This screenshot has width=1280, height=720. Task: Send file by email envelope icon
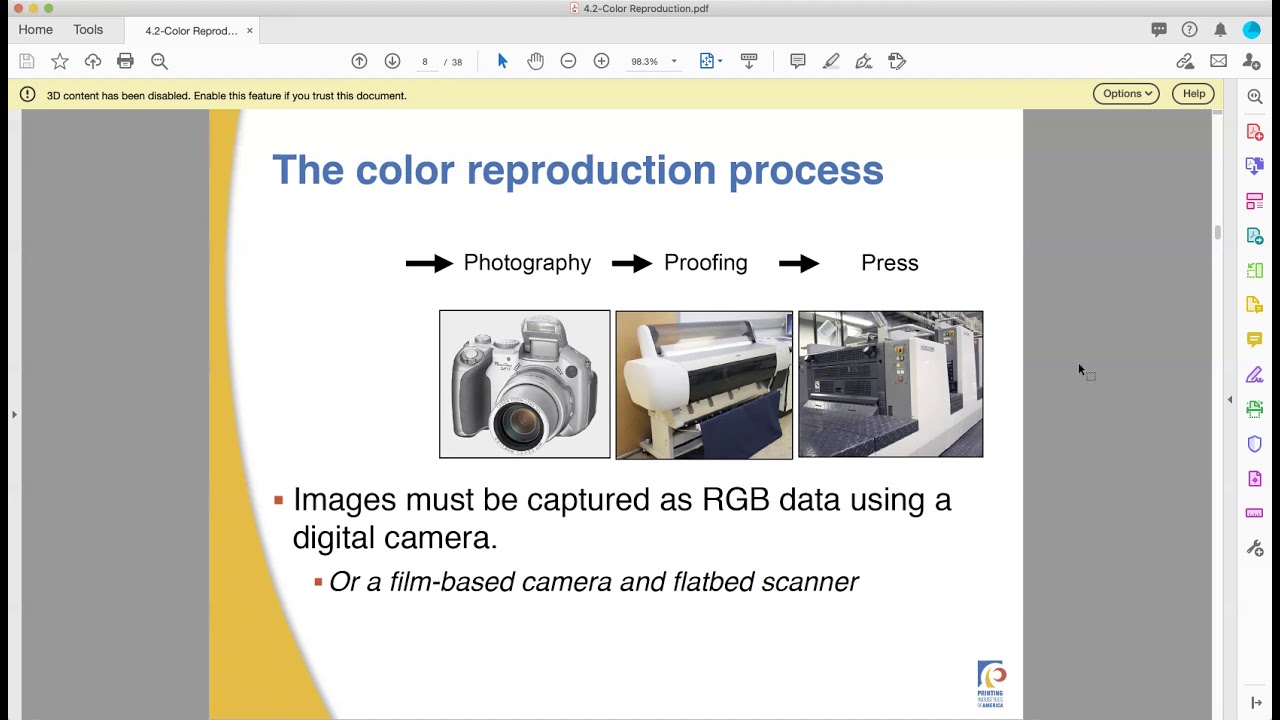[x=1218, y=61]
